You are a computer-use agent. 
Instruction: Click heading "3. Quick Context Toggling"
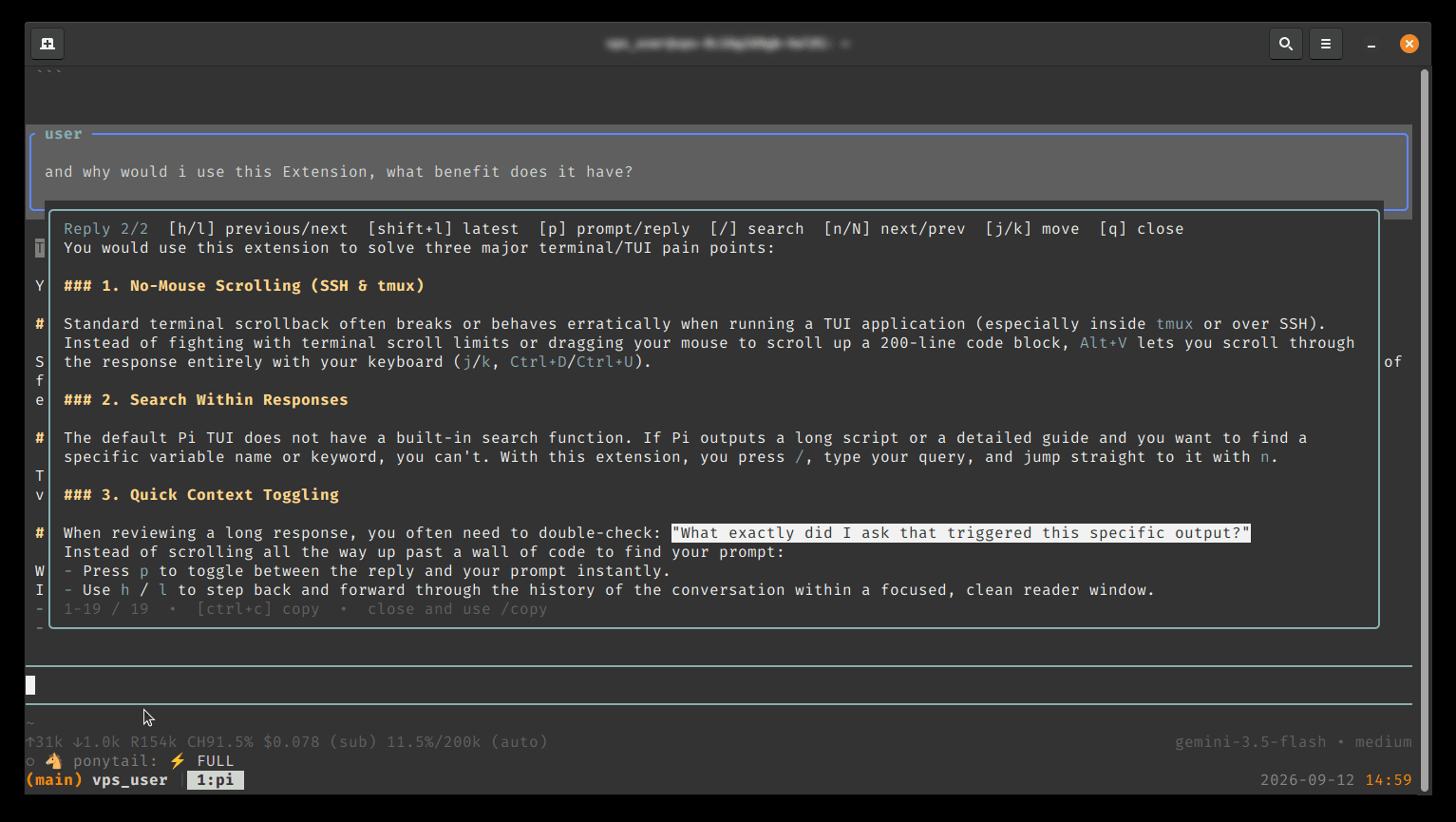click(x=201, y=495)
